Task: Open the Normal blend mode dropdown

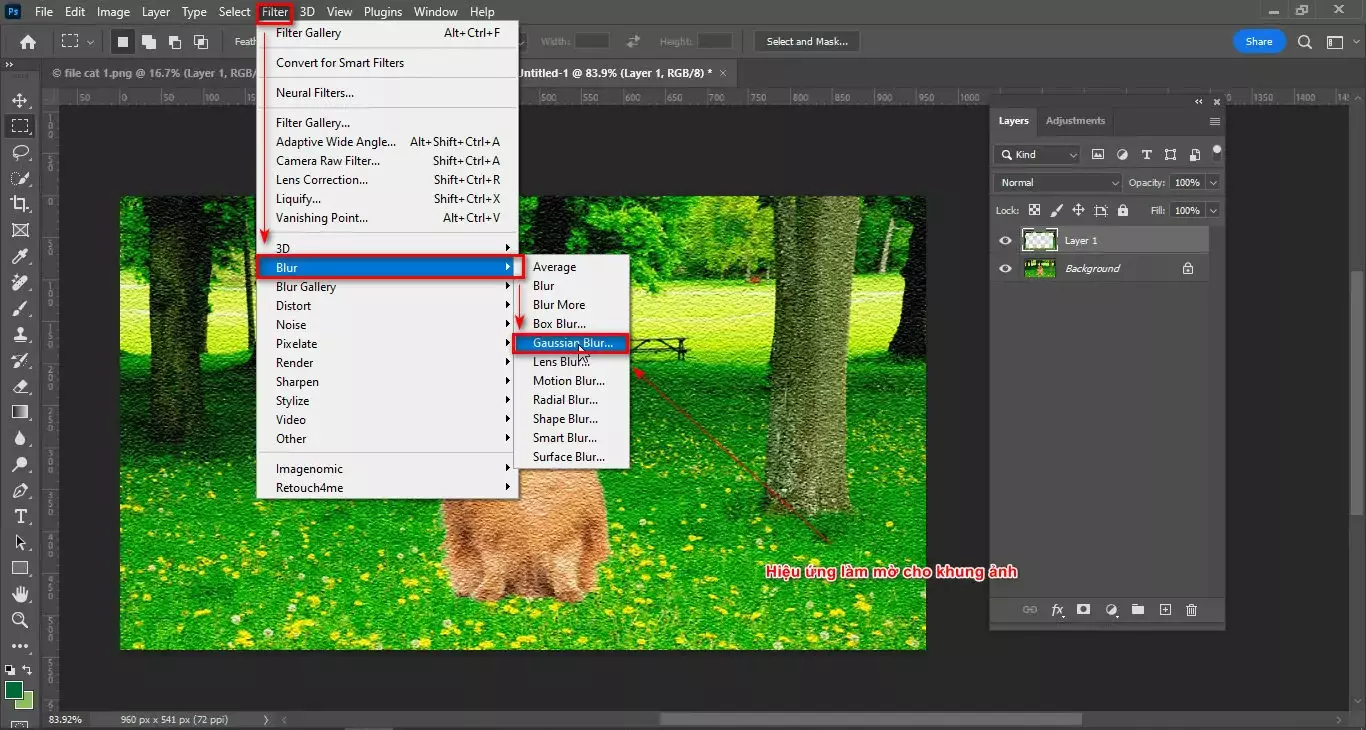Action: [1057, 182]
